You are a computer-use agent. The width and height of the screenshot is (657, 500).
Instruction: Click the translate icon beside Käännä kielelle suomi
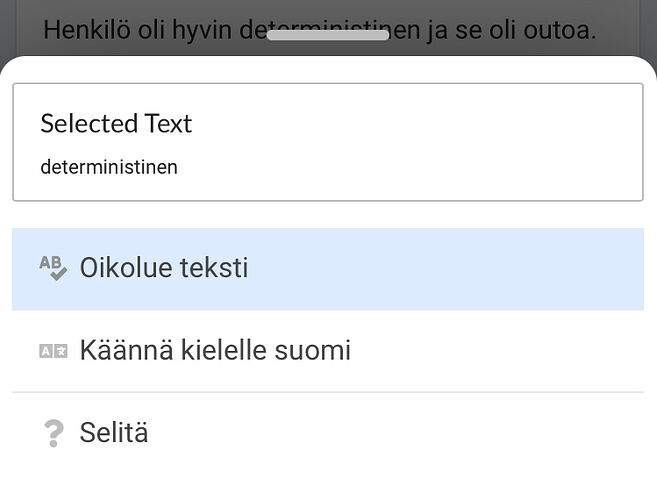point(52,351)
